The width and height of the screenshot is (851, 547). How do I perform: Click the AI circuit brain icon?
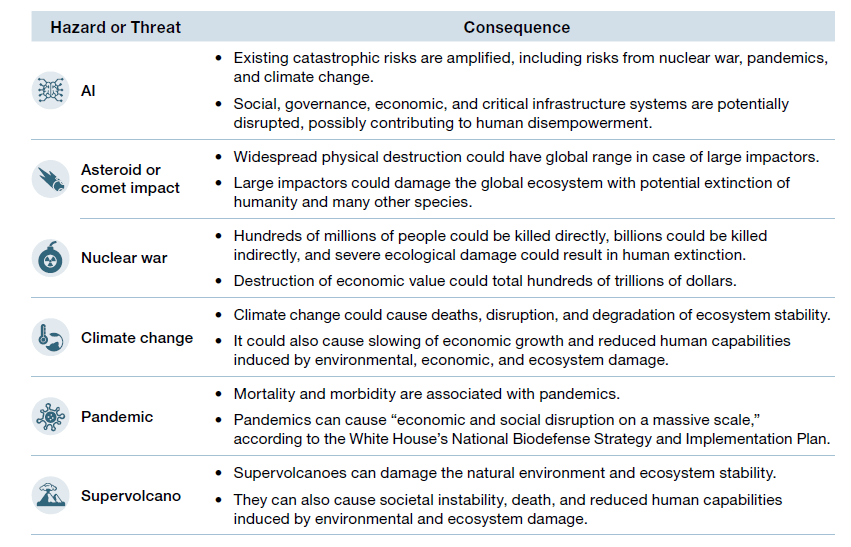coord(48,91)
